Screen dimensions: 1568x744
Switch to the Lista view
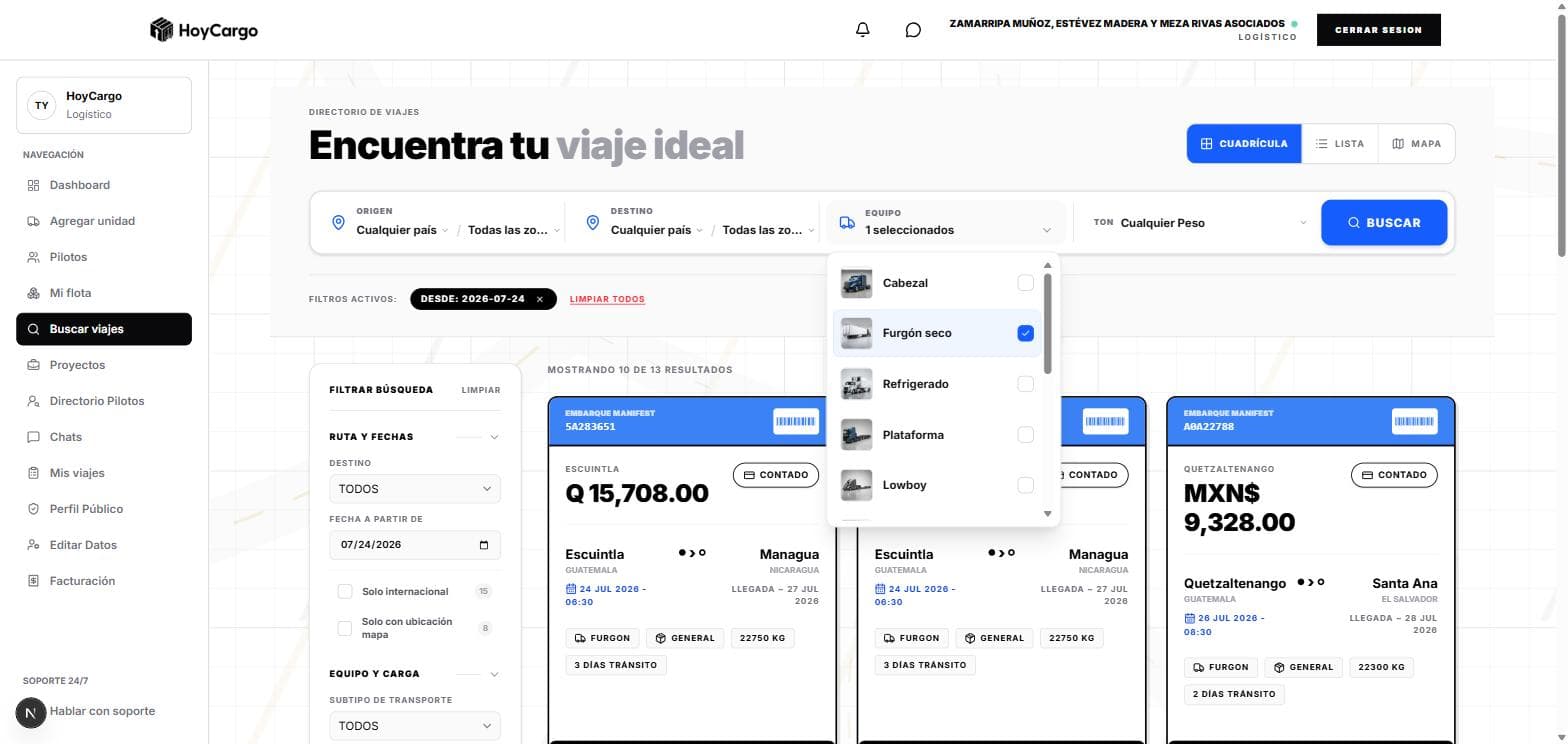(x=1340, y=144)
